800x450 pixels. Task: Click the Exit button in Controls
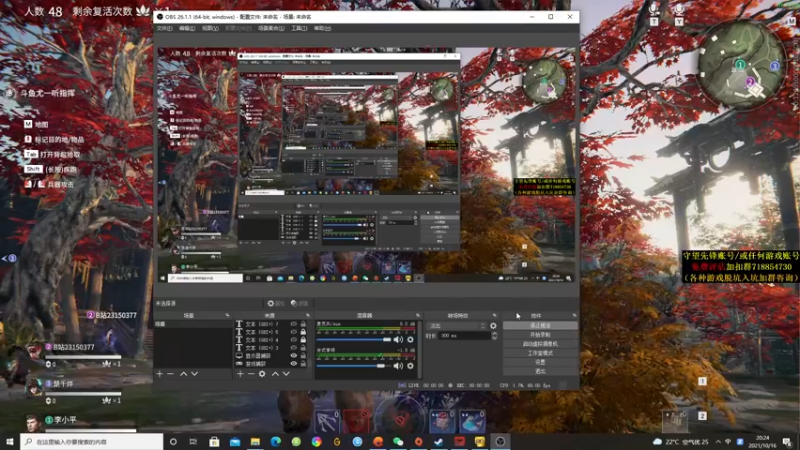click(540, 371)
